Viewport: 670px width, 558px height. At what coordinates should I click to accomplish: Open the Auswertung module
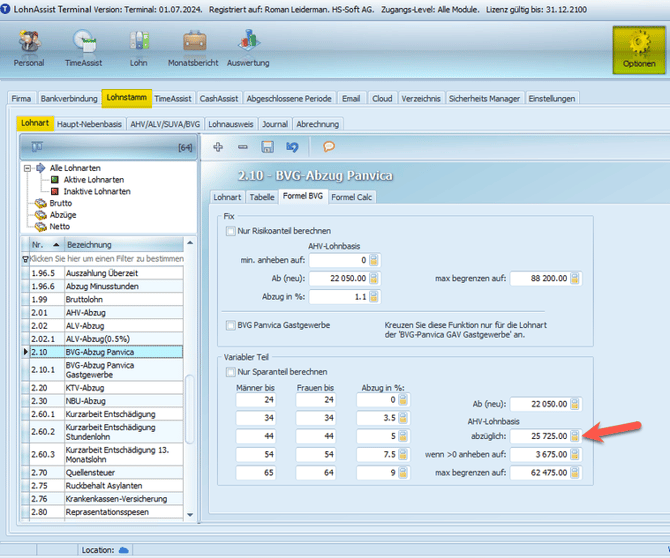(248, 47)
